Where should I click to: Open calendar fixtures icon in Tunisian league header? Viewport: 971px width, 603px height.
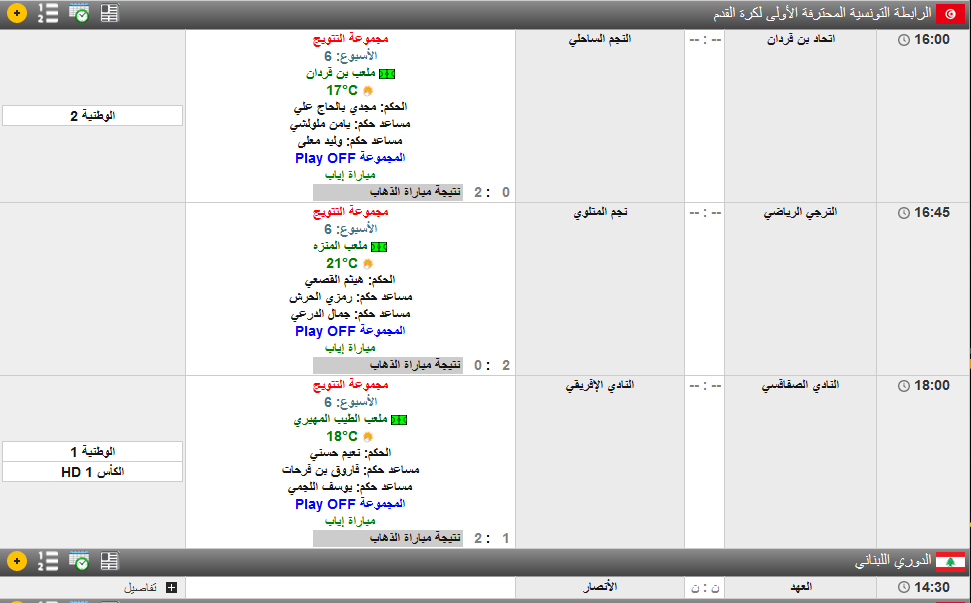click(x=79, y=13)
